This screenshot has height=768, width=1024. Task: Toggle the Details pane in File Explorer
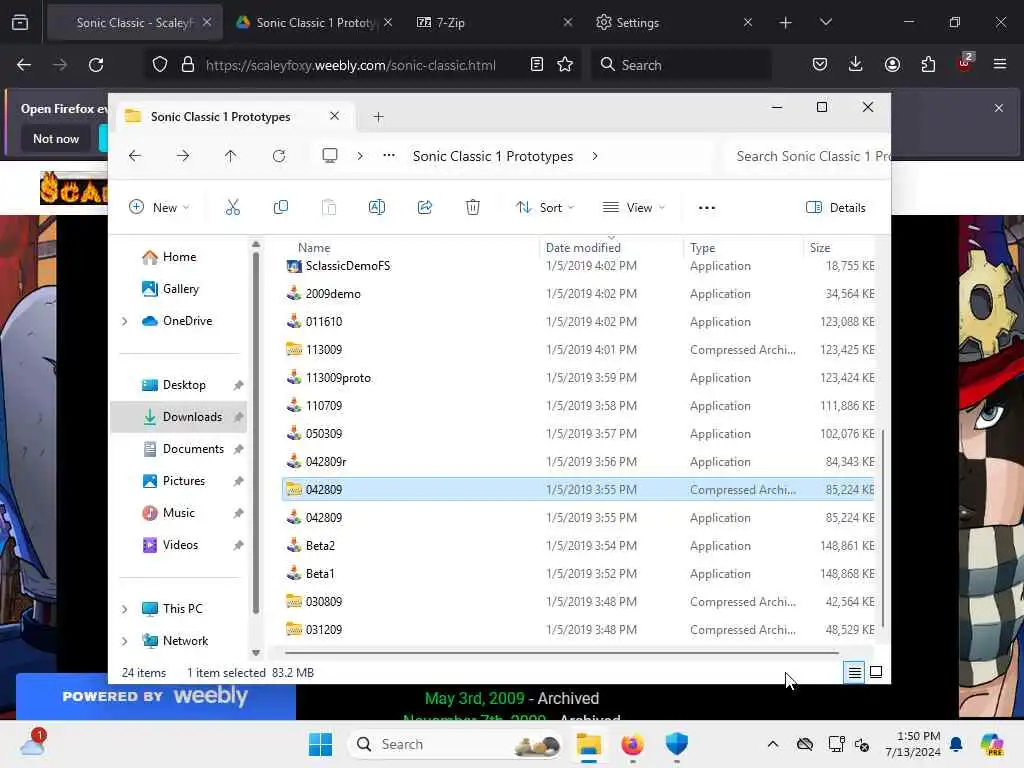click(836, 208)
